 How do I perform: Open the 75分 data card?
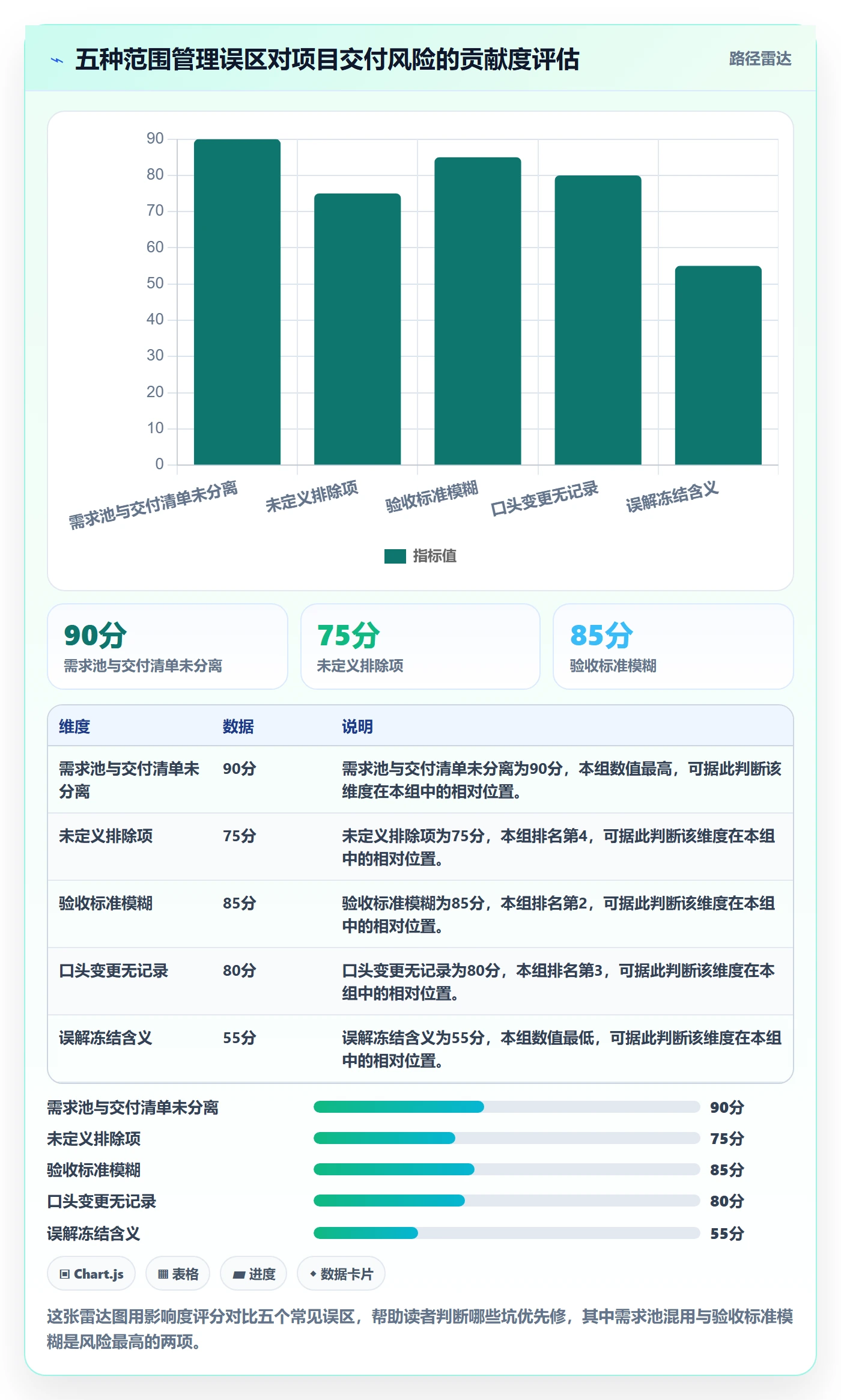[421, 647]
